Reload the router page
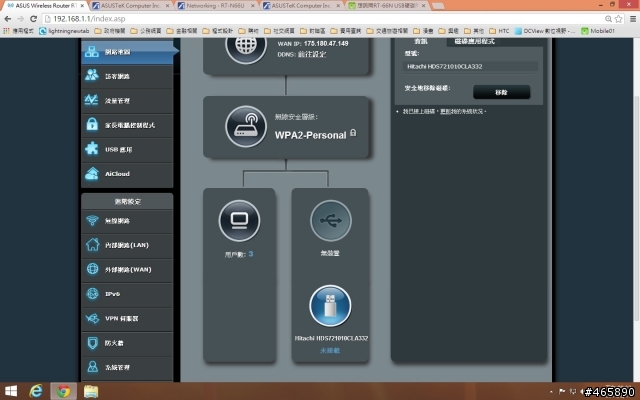The height and width of the screenshot is (400, 640). pyautogui.click(x=33, y=19)
